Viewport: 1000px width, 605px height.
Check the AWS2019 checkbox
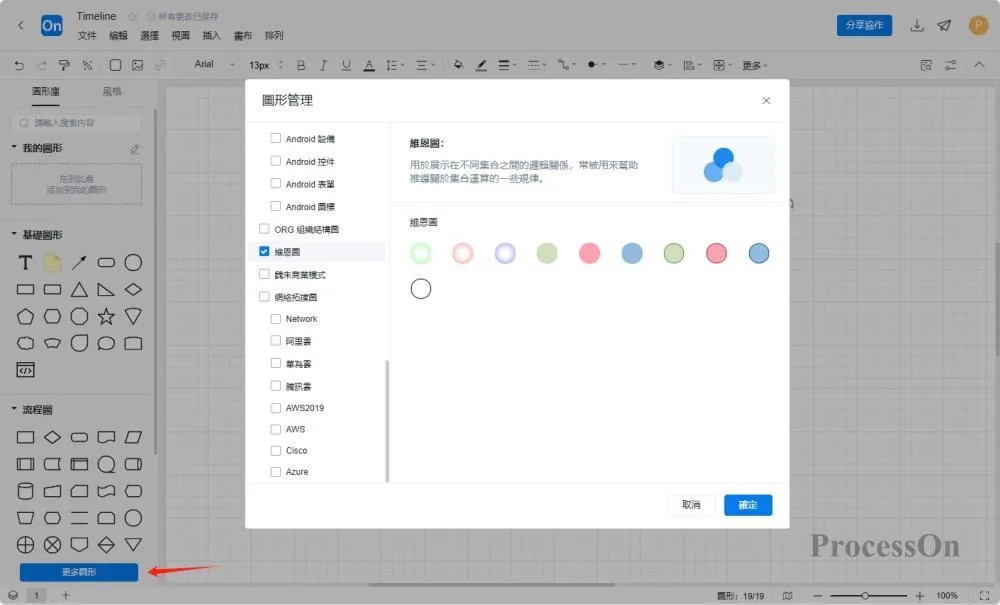[276, 408]
